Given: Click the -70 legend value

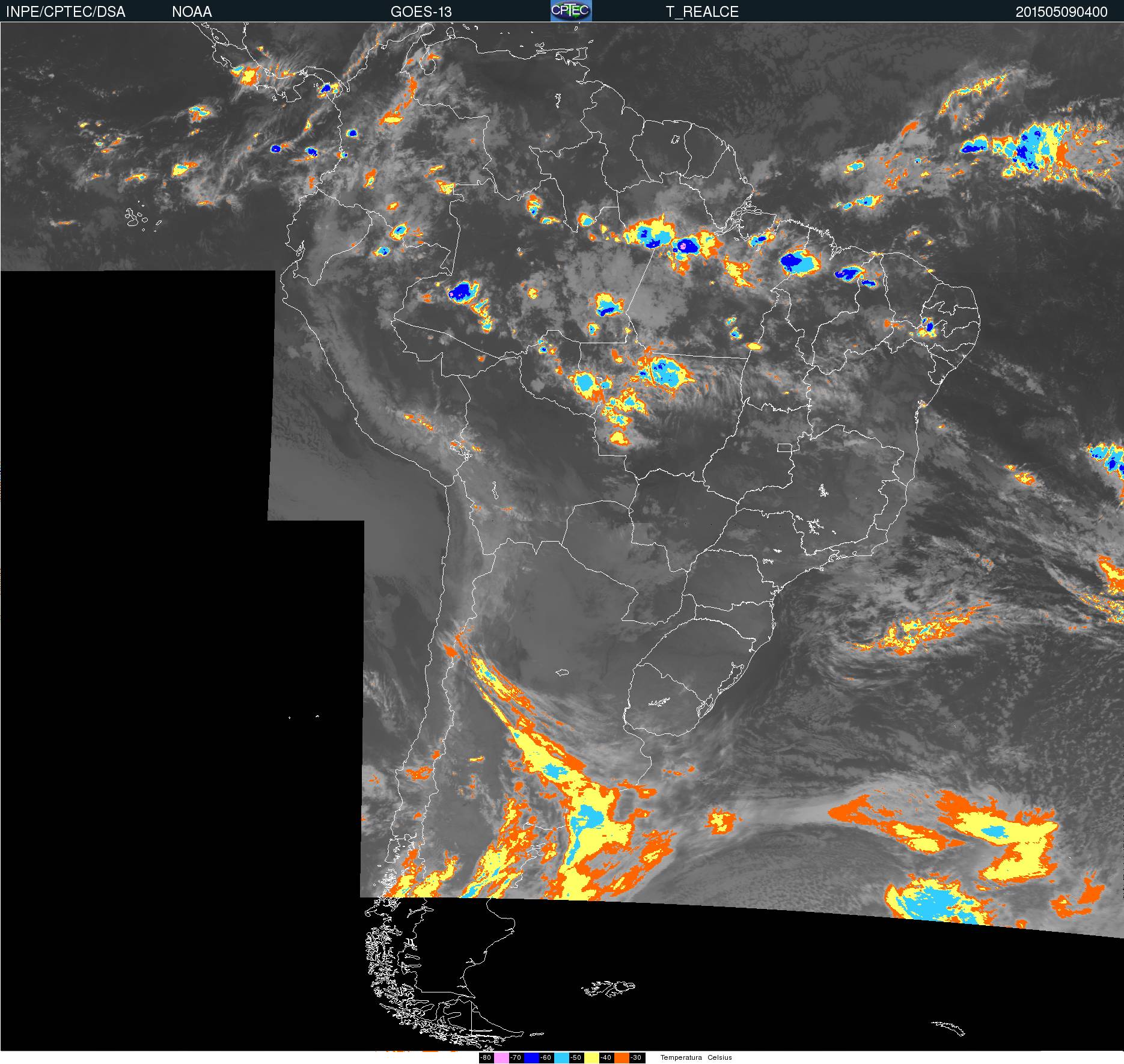Looking at the screenshot, I should 516,1057.
